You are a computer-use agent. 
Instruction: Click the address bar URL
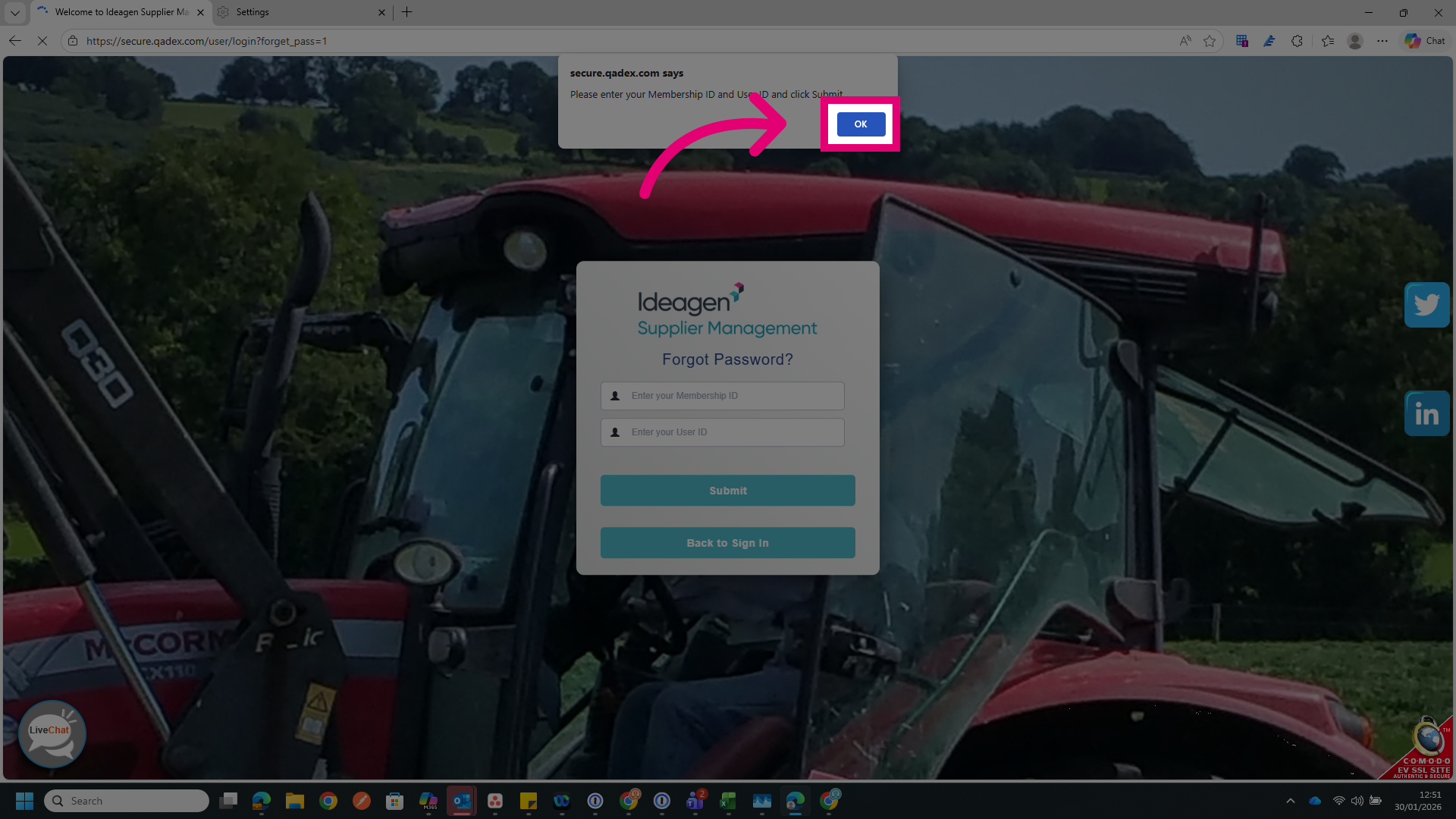pyautogui.click(x=206, y=41)
